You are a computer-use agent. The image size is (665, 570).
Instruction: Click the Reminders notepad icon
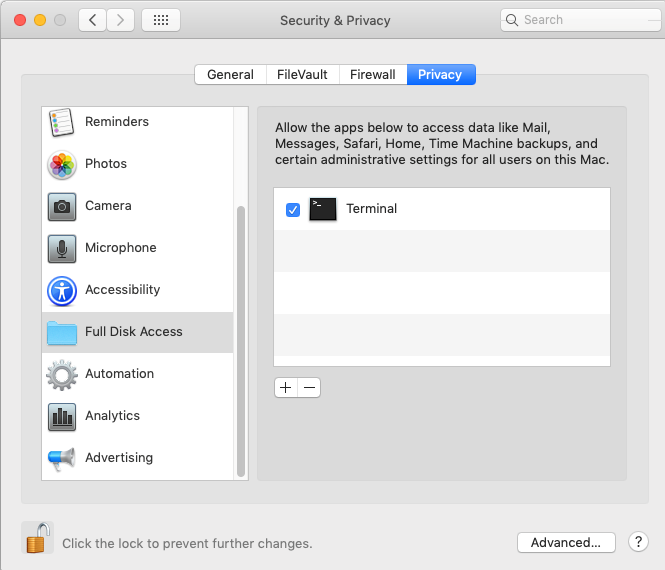(x=61, y=122)
